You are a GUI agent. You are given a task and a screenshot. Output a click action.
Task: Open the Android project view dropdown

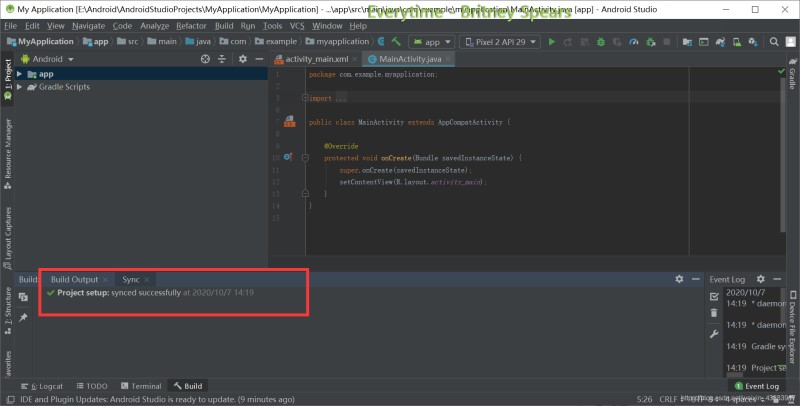coord(48,59)
